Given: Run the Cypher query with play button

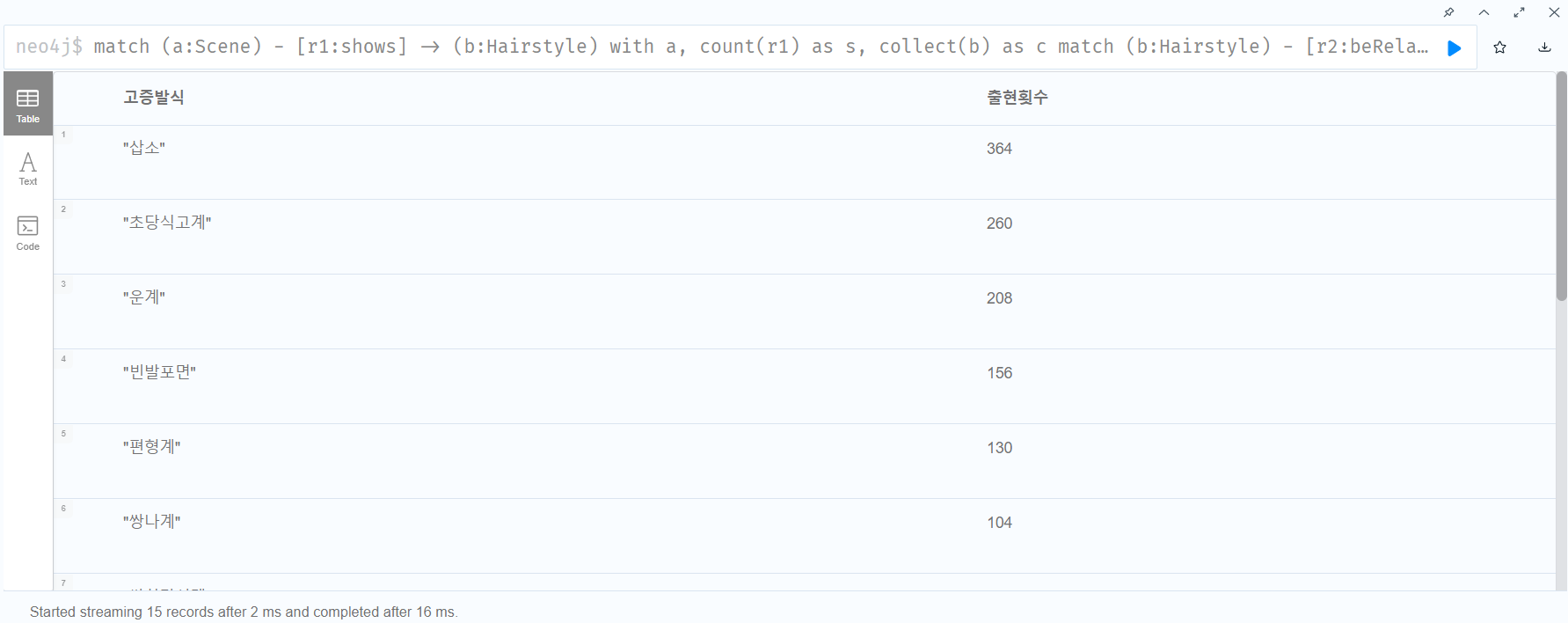Looking at the screenshot, I should pyautogui.click(x=1455, y=48).
